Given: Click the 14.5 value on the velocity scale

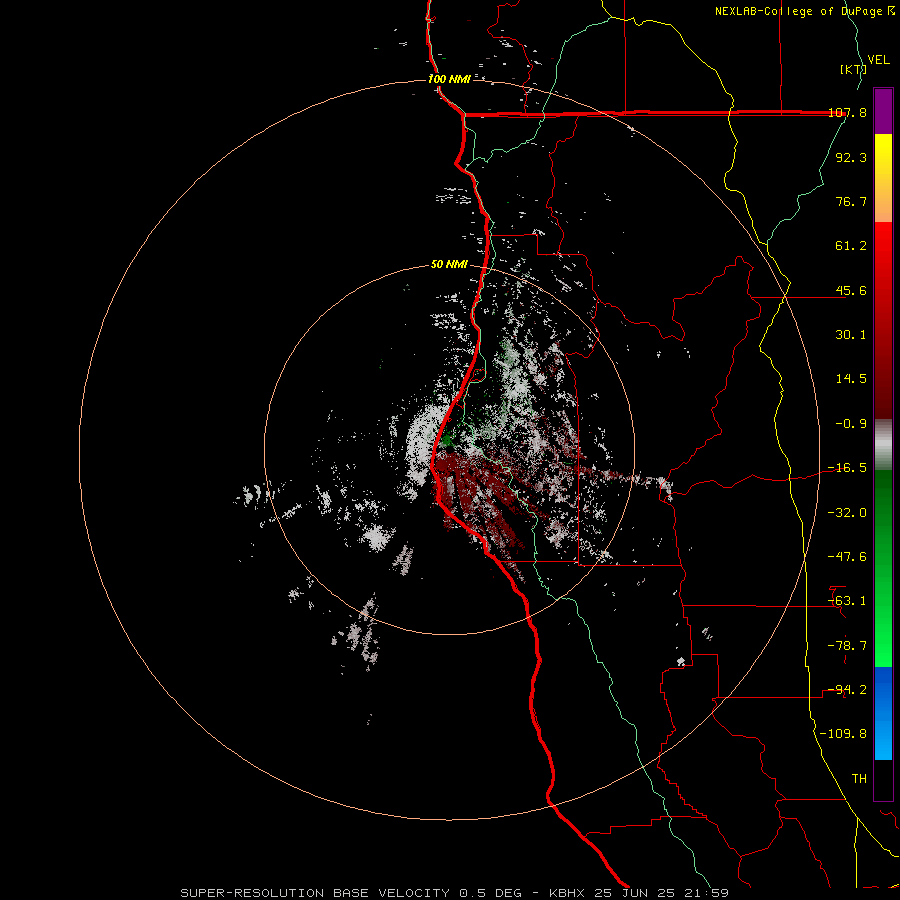Looking at the screenshot, I should [x=851, y=379].
